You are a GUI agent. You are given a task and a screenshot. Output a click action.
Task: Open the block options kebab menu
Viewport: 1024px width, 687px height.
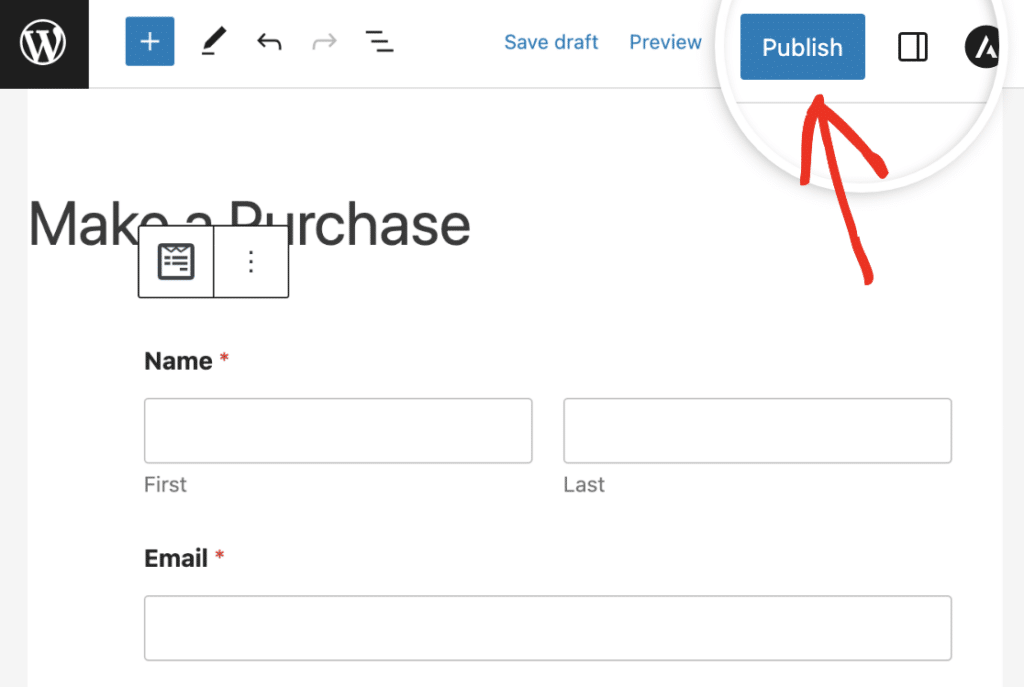[x=250, y=261]
